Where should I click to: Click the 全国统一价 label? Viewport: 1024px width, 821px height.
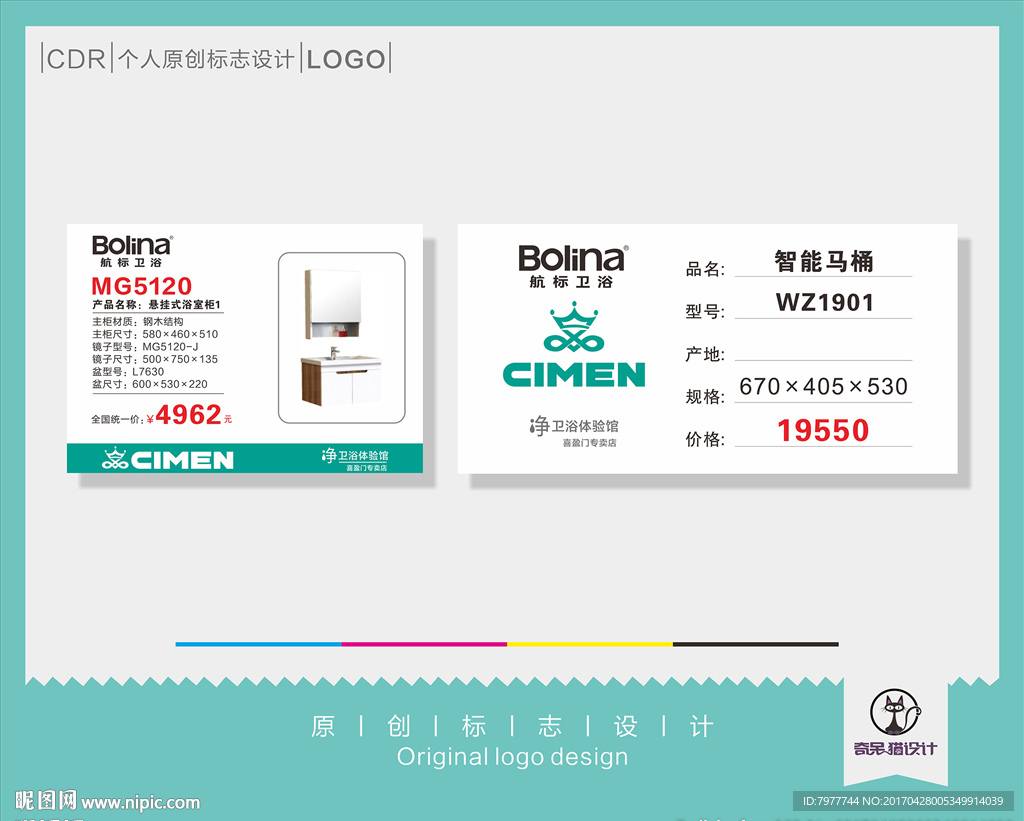pyautogui.click(x=118, y=419)
